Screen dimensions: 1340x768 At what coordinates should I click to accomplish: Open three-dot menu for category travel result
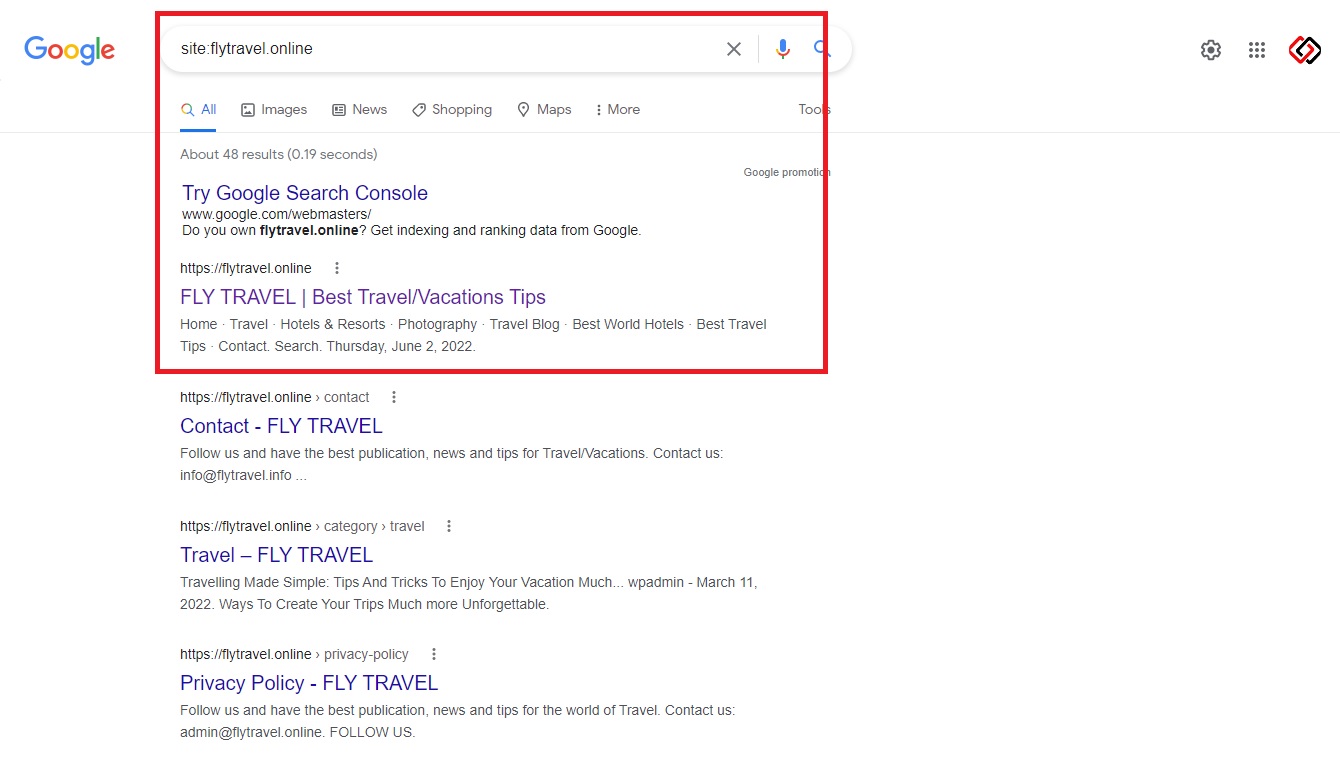[449, 526]
